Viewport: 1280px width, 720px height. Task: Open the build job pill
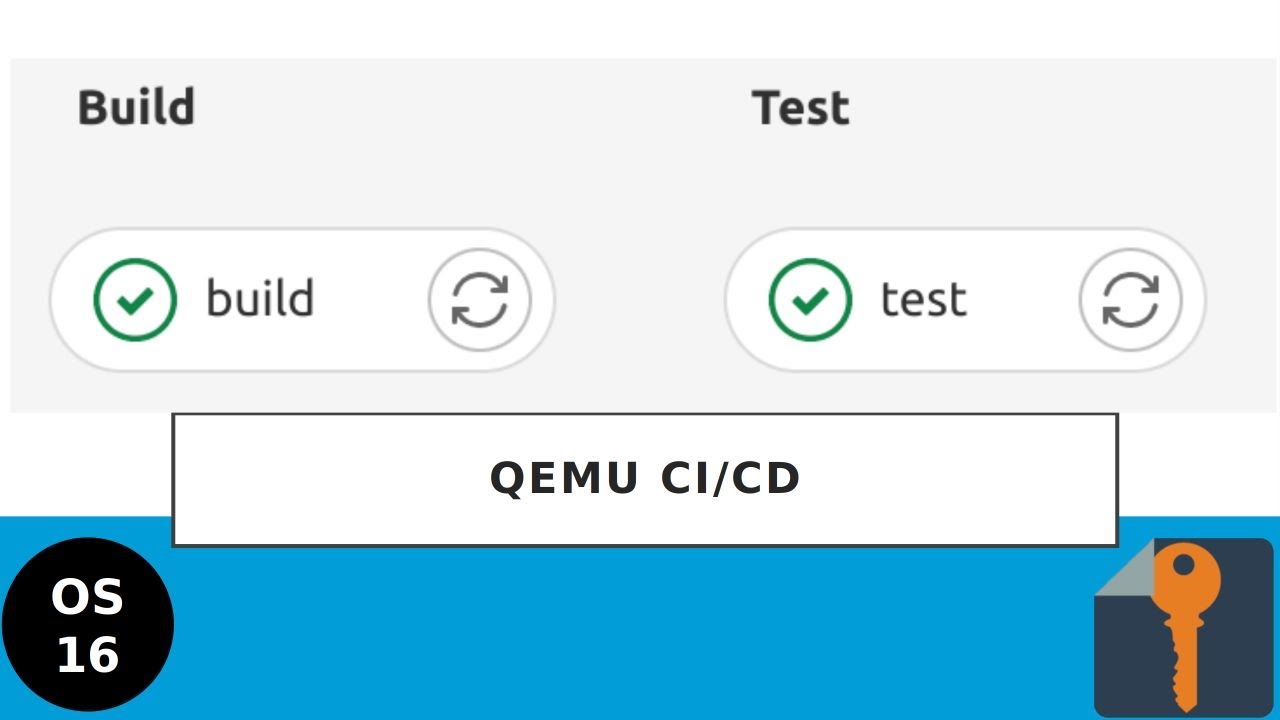point(302,300)
